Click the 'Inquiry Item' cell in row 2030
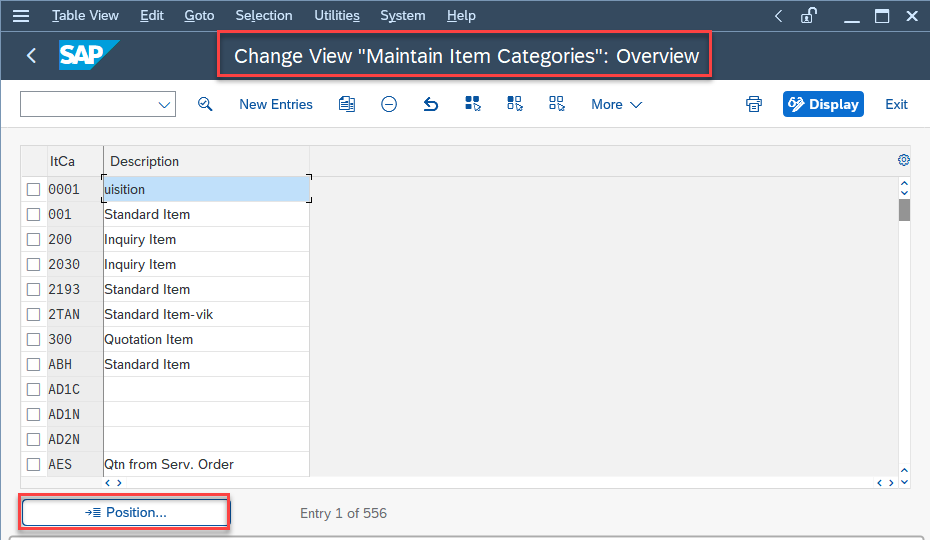930x540 pixels. tap(206, 265)
